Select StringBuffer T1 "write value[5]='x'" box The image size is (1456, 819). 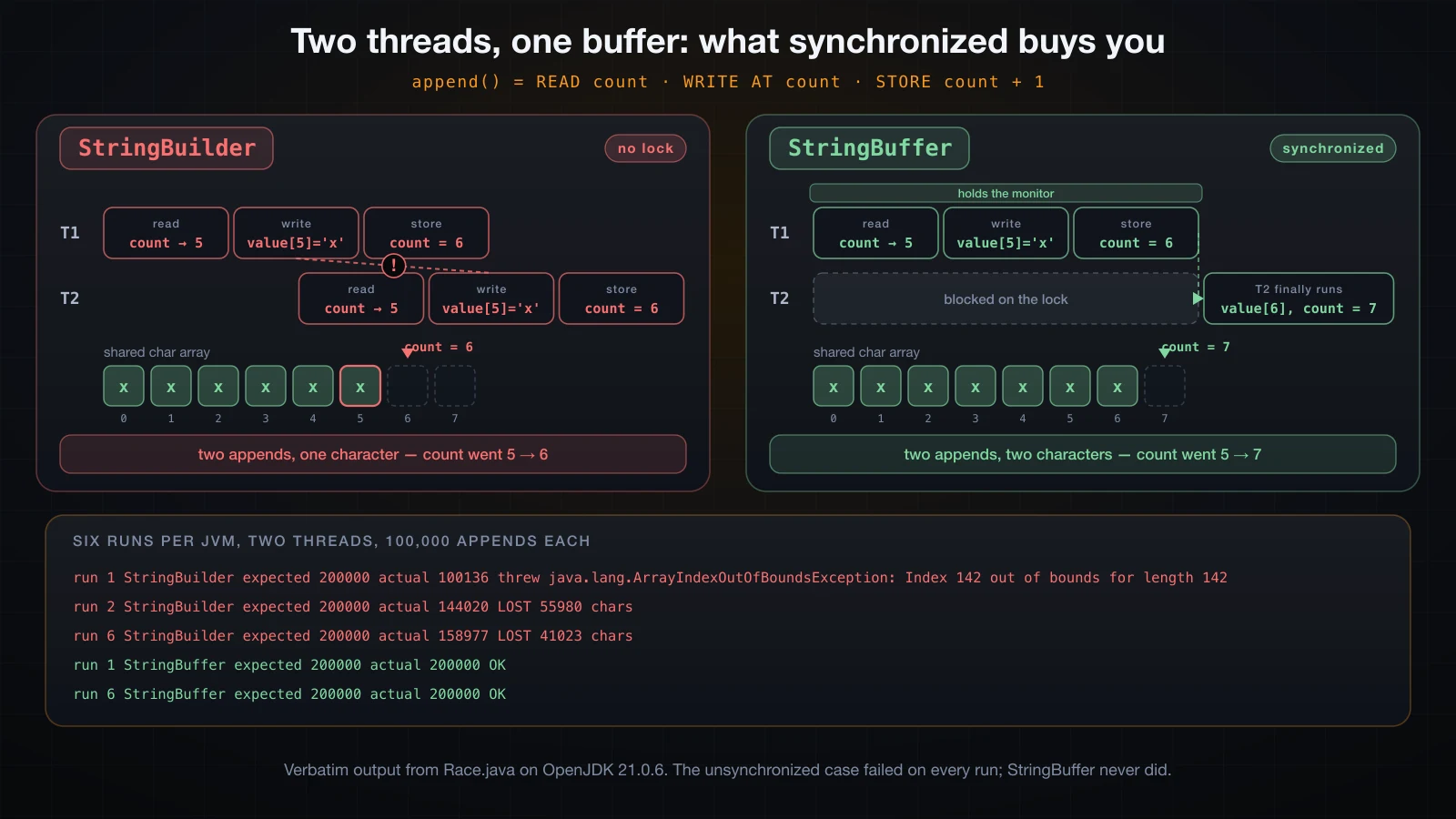[x=1006, y=233]
